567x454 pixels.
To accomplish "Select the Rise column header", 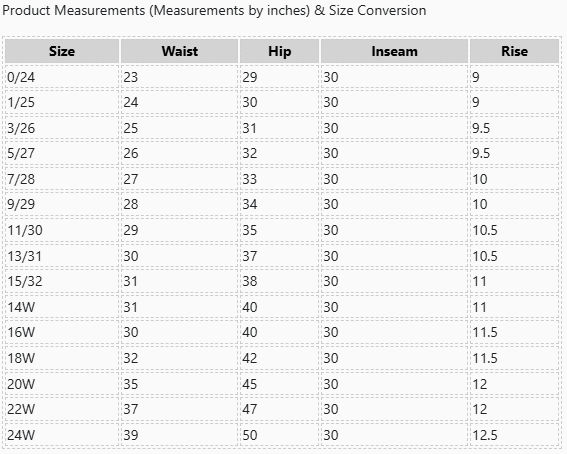I will pyautogui.click(x=514, y=51).
